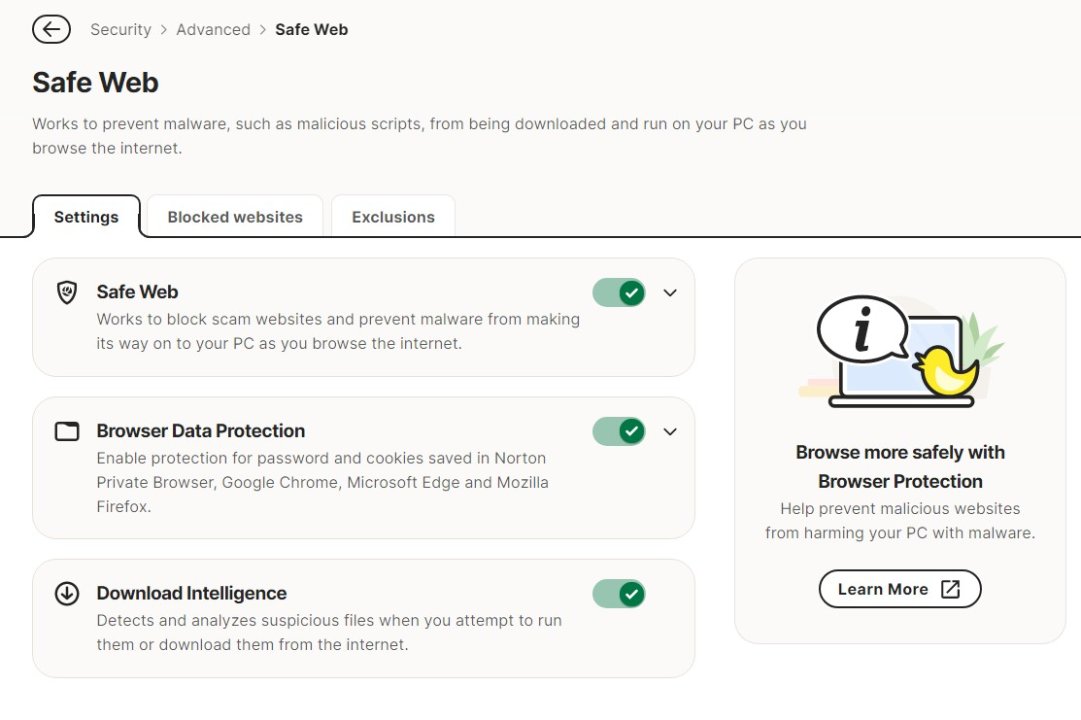Screen dimensions: 1081x720
Task: Expand the Safe Web options chevron
Action: click(670, 293)
